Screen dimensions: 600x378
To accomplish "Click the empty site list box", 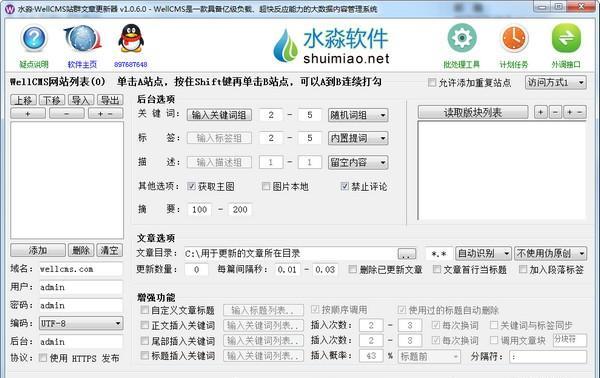I will point(67,180).
